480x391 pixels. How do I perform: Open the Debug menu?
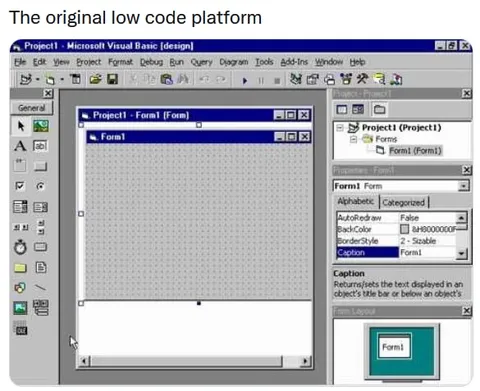point(151,62)
